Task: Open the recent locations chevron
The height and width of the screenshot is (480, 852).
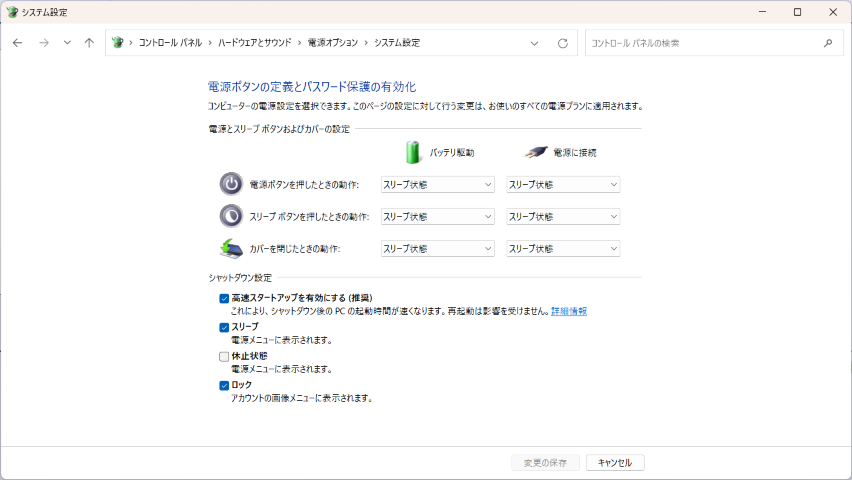Action: 67,43
